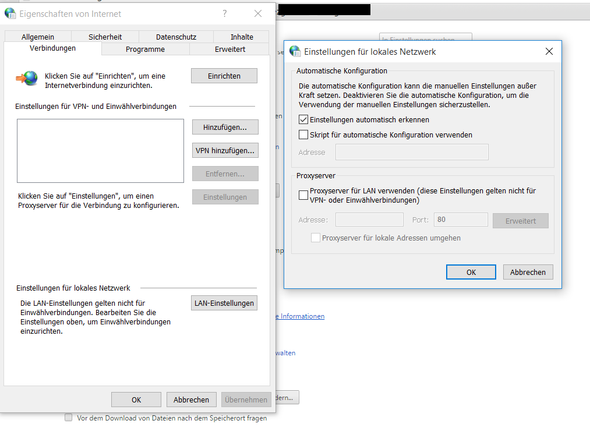Switch to the Sicherheit tab
The image size is (590, 431).
click(x=105, y=37)
